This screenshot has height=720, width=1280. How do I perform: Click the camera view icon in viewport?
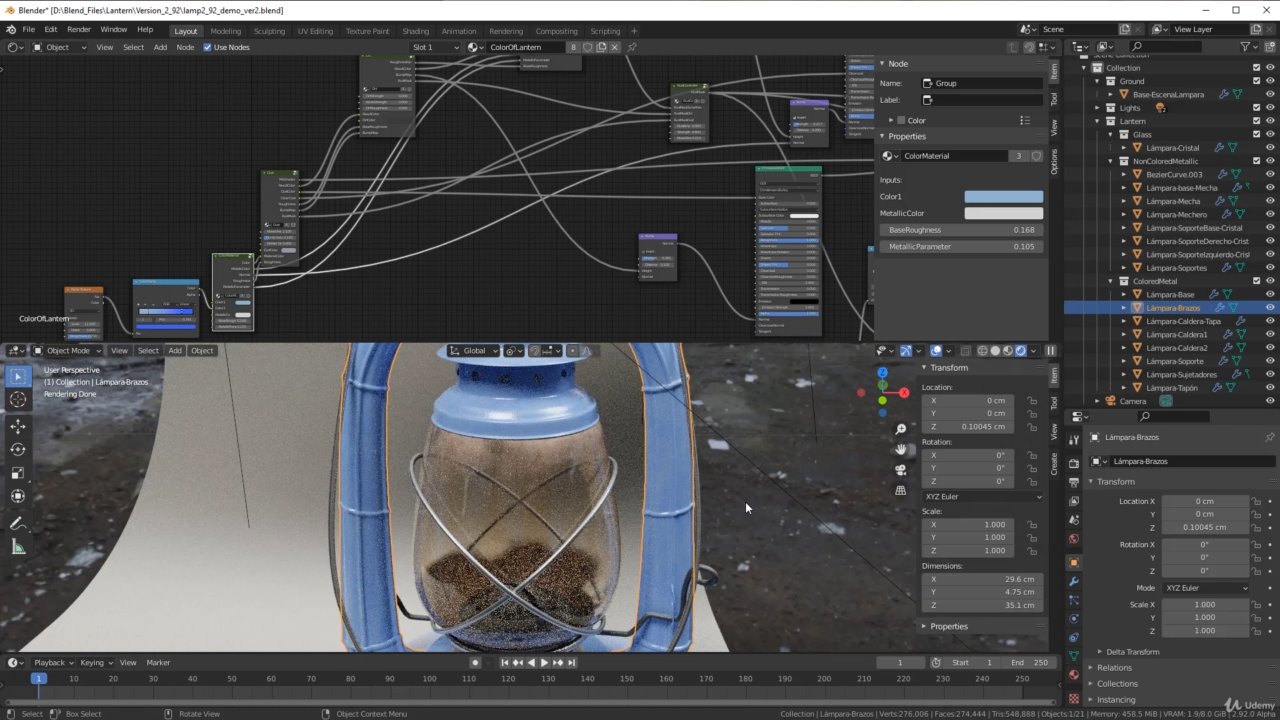pyautogui.click(x=901, y=470)
